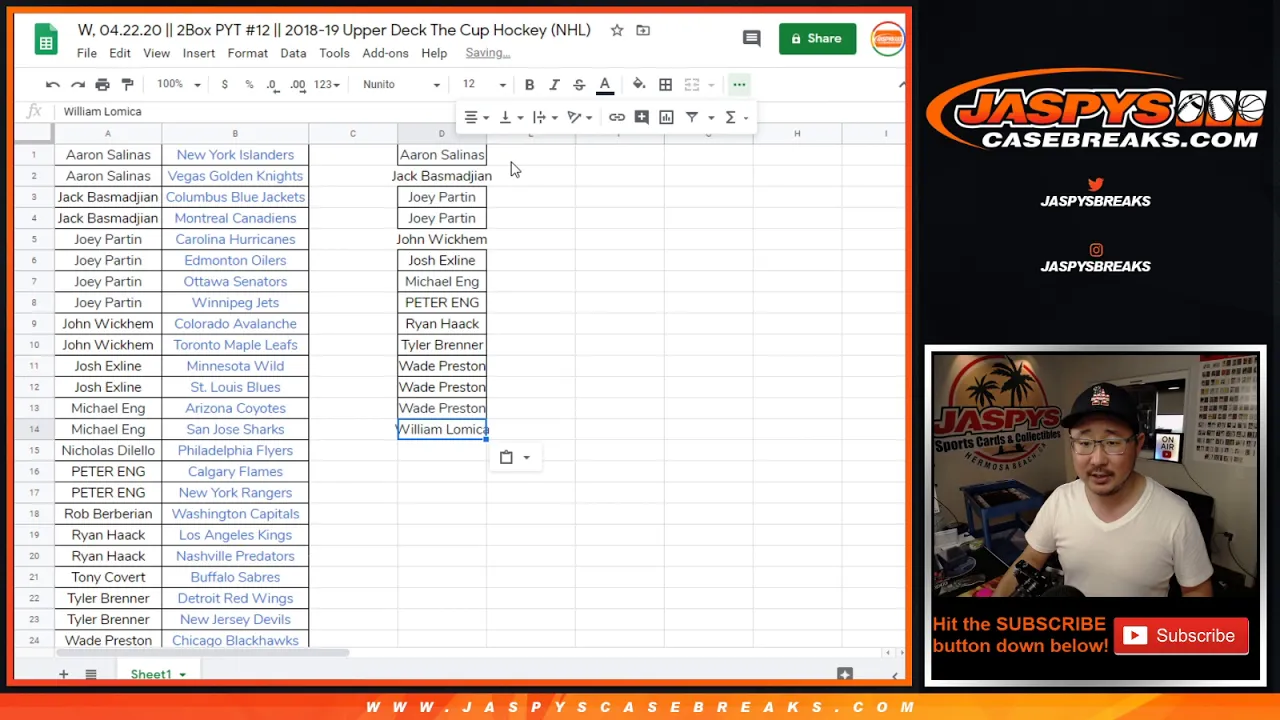The height and width of the screenshot is (720, 1280).
Task: Open the Tools menu
Action: coord(334,53)
